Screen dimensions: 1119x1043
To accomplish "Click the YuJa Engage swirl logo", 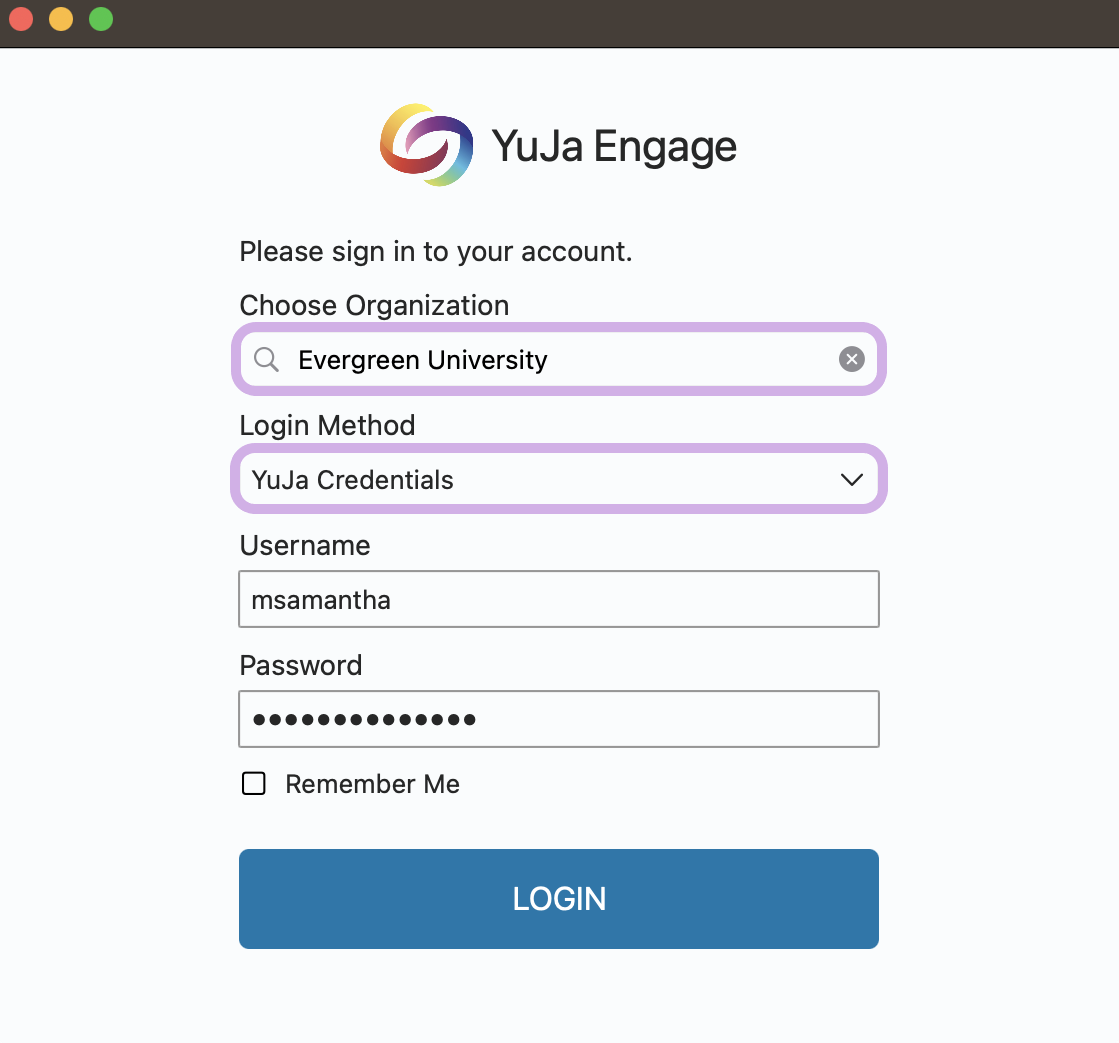I will pos(426,145).
